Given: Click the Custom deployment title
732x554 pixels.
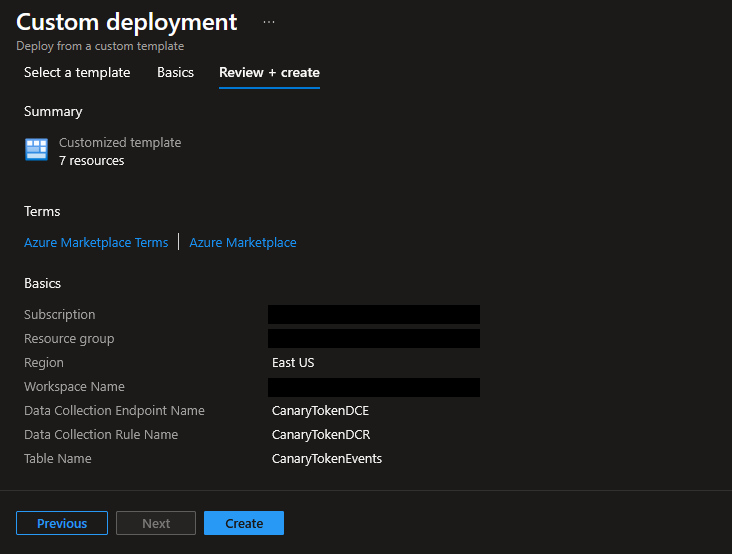Looking at the screenshot, I should [x=127, y=22].
